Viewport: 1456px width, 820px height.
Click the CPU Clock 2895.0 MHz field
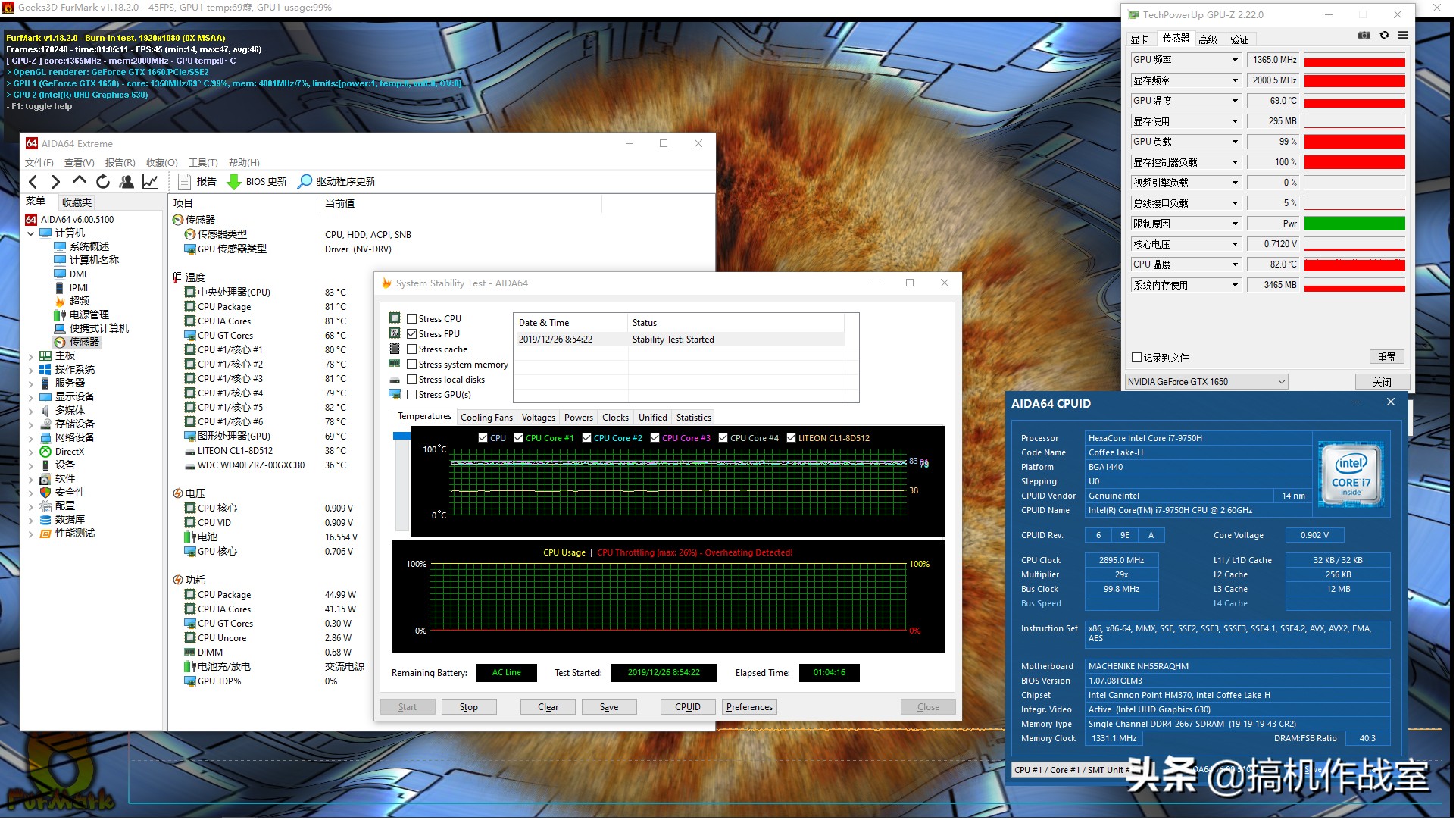click(1122, 561)
